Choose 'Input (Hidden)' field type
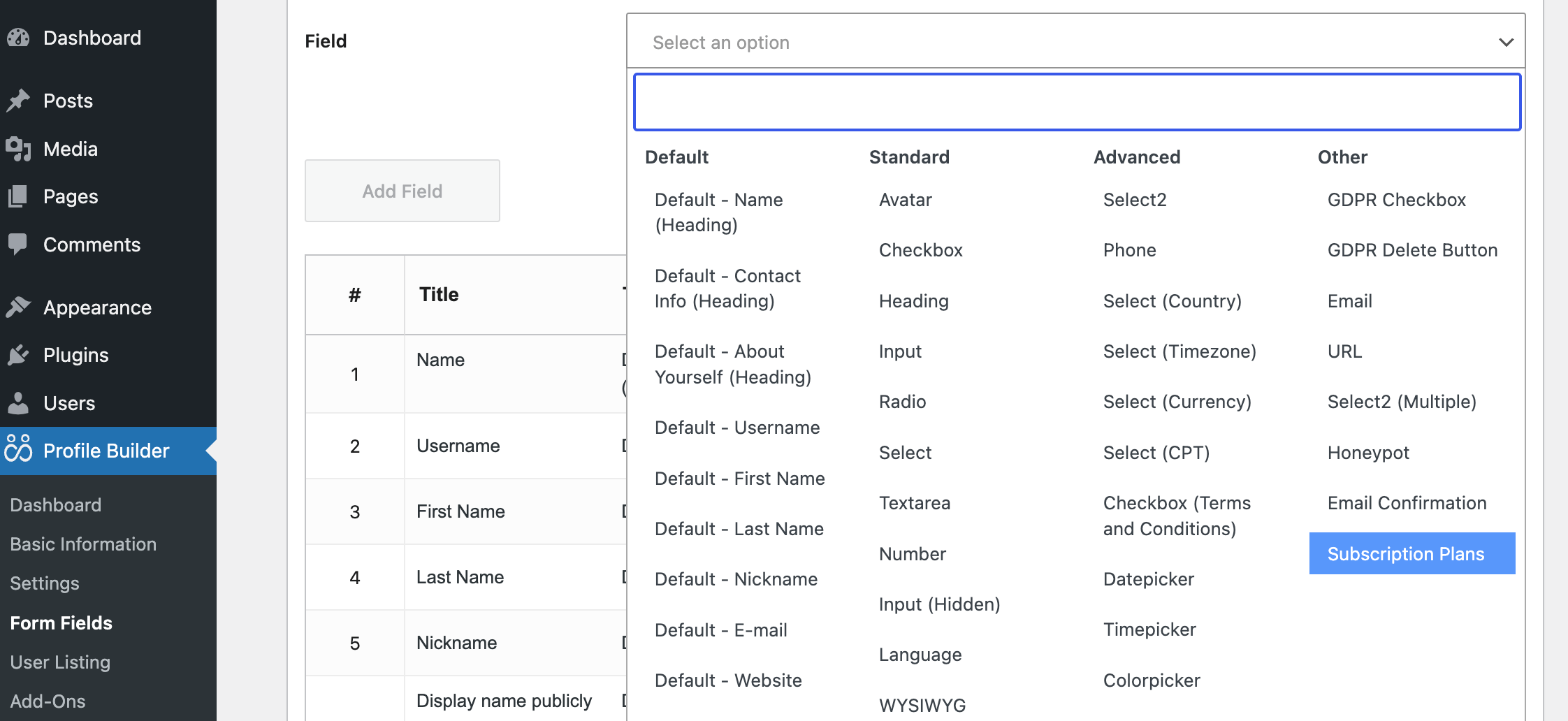Viewport: 1568px width, 721px height. coord(940,604)
